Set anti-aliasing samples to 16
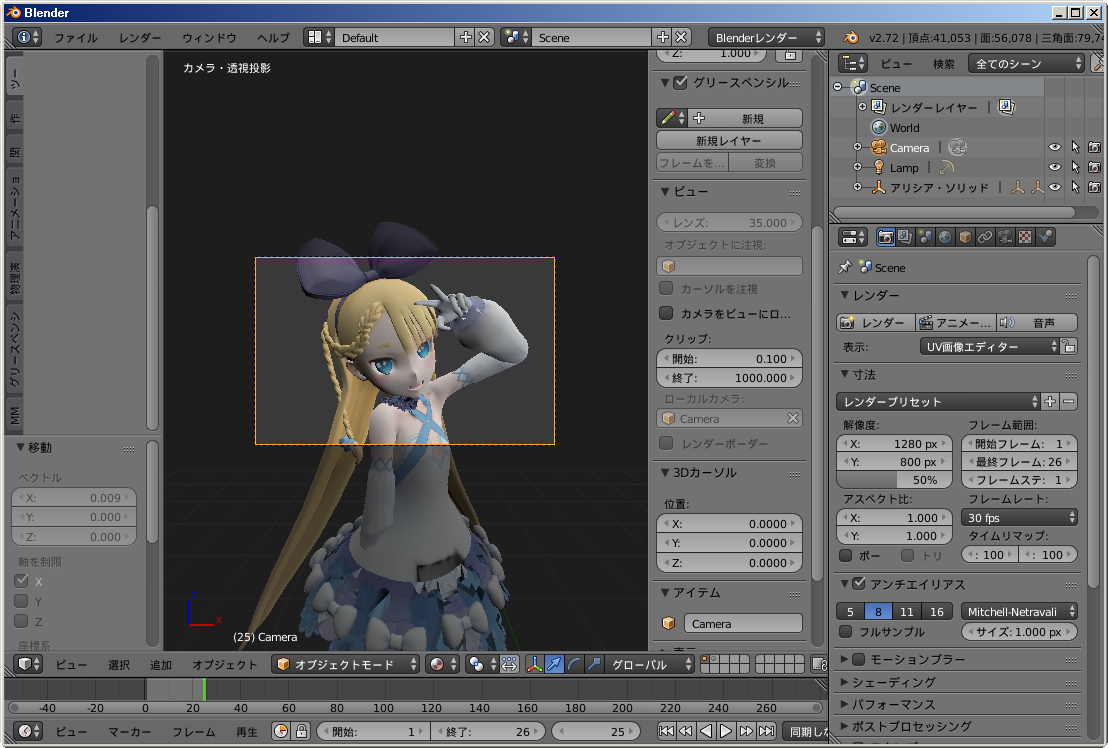The image size is (1108, 748). 936,612
